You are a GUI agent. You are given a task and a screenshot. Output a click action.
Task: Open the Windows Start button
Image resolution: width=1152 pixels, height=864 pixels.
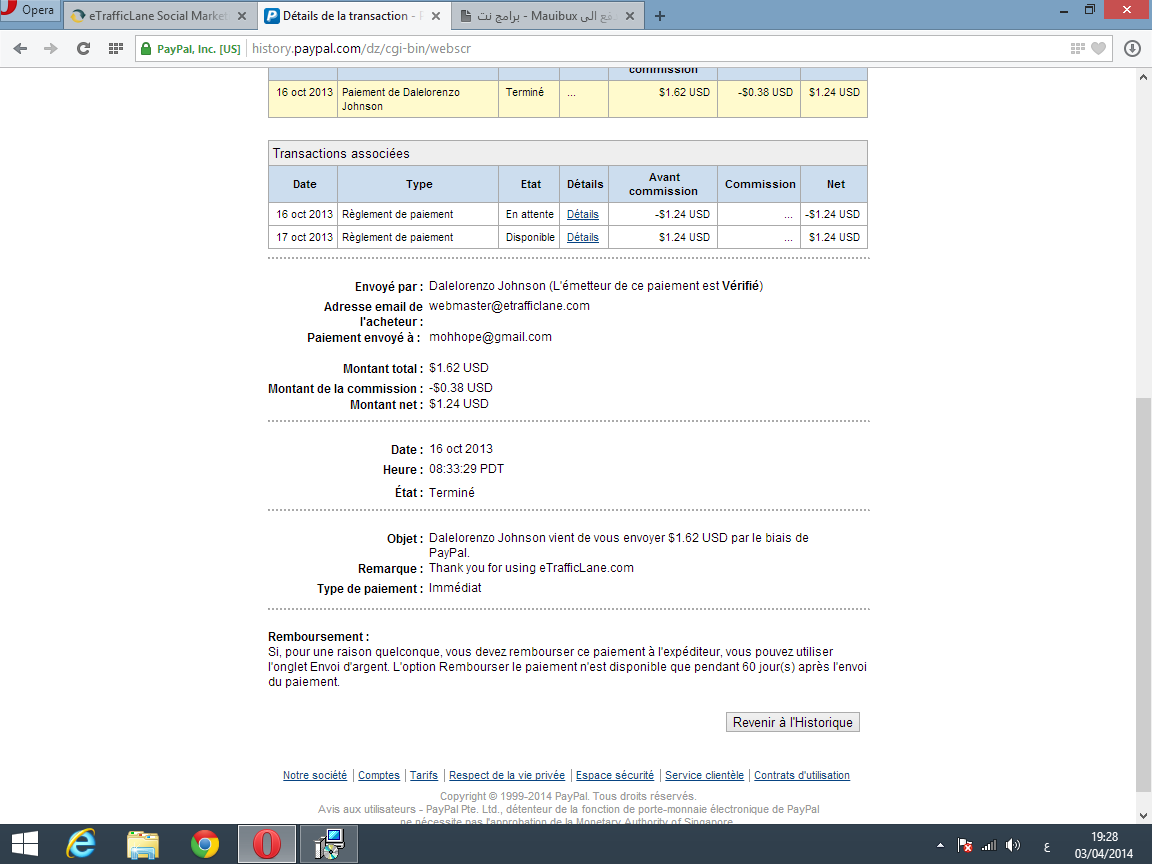coord(25,844)
